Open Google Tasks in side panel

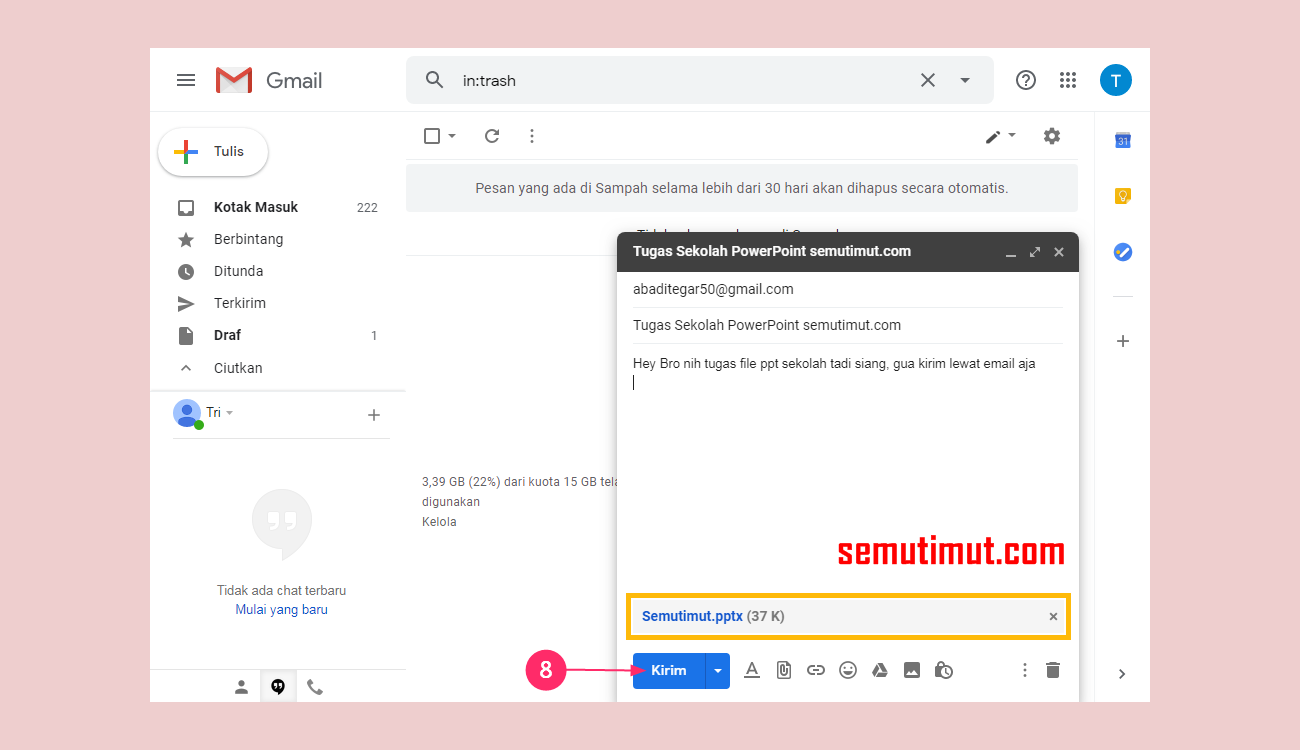(x=1123, y=252)
